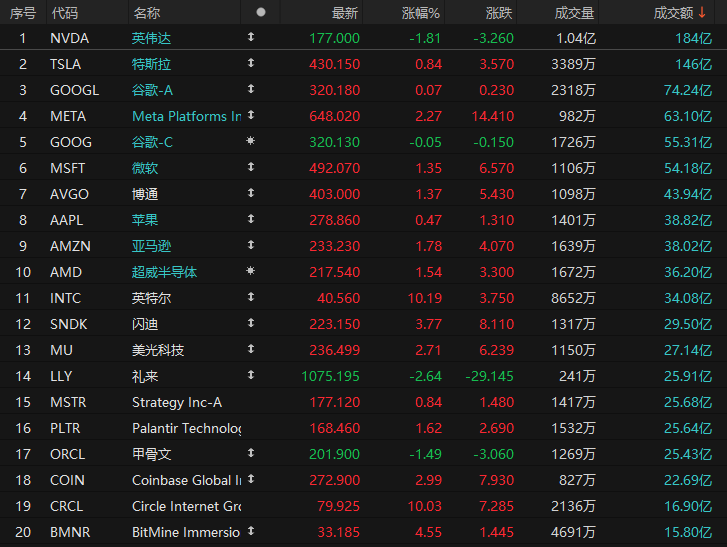Sort the list by 涨幅% column
The width and height of the screenshot is (727, 547).
[x=420, y=12]
